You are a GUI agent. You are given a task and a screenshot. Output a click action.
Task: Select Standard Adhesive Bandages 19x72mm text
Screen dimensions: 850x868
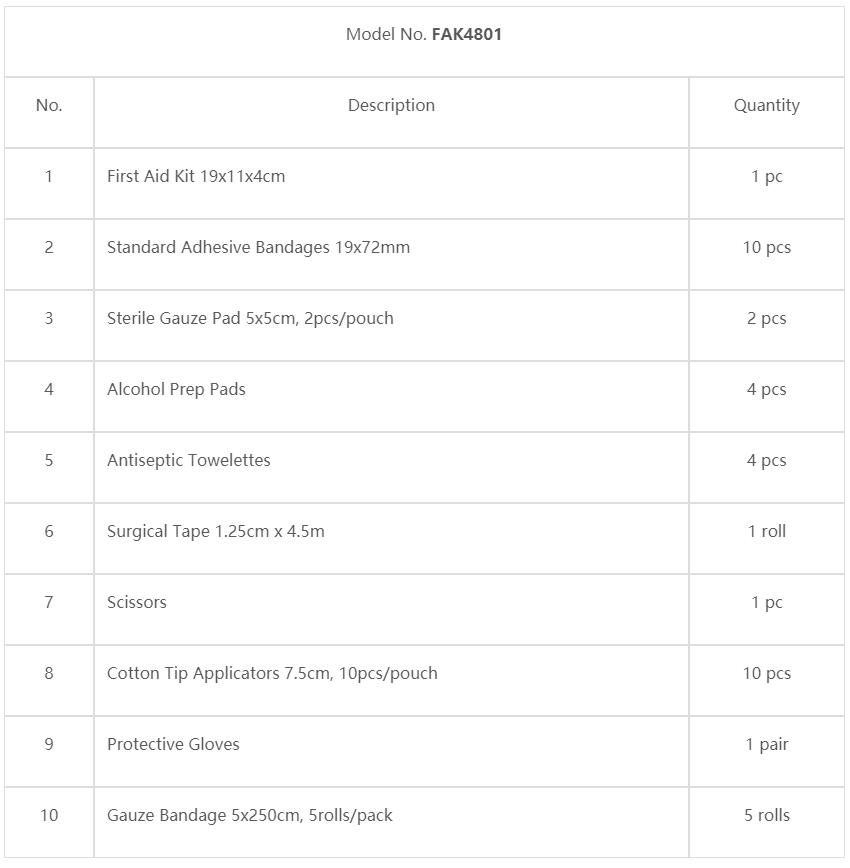(258, 247)
